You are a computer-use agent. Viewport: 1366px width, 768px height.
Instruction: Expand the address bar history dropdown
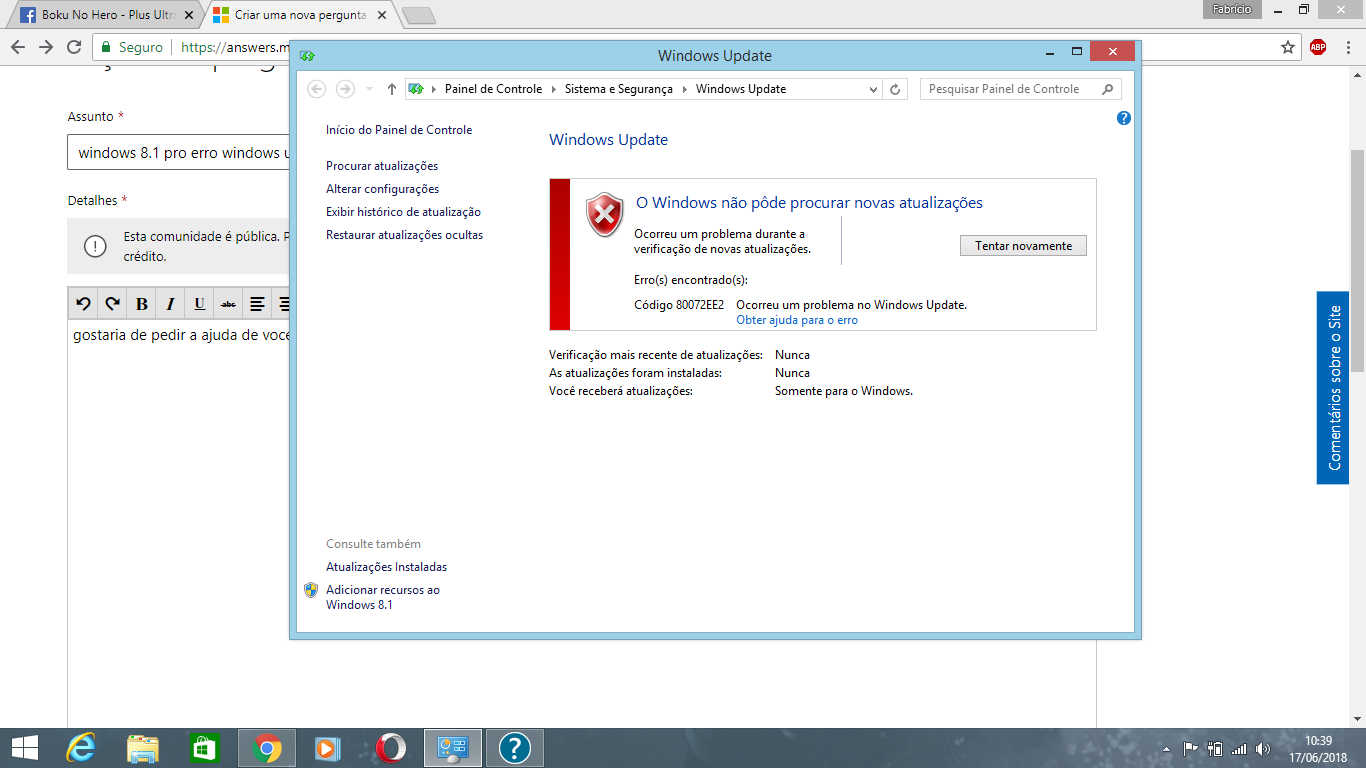point(873,89)
